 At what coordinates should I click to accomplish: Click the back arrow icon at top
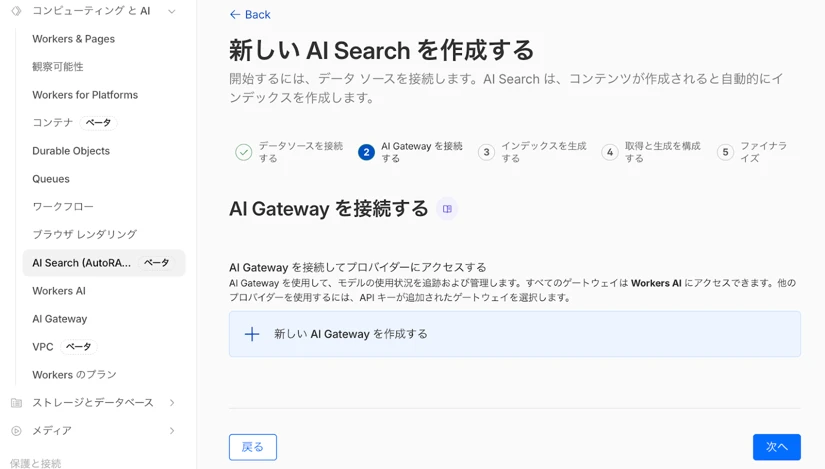(235, 15)
